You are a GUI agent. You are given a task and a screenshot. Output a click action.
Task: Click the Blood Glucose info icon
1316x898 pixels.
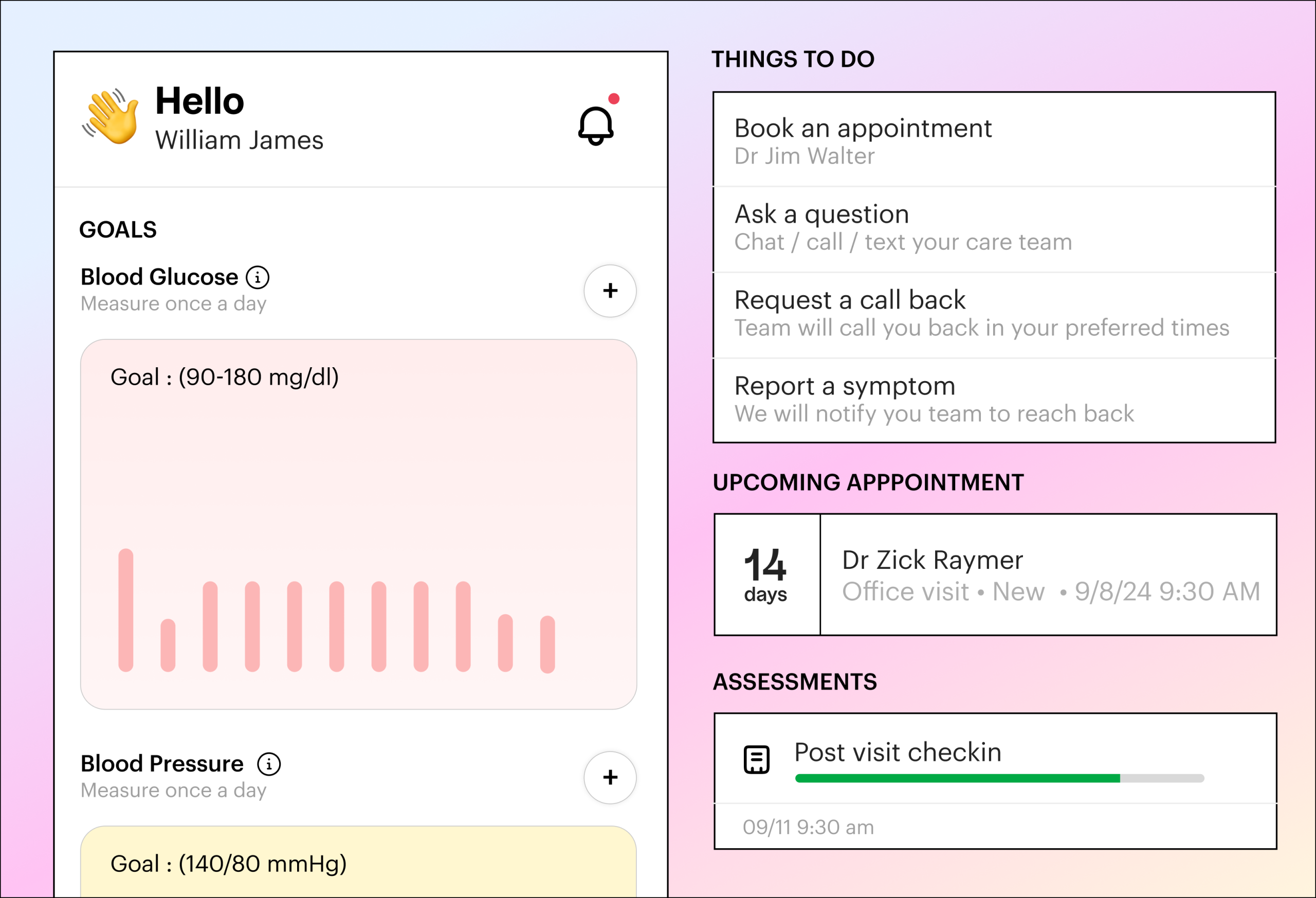(x=258, y=278)
